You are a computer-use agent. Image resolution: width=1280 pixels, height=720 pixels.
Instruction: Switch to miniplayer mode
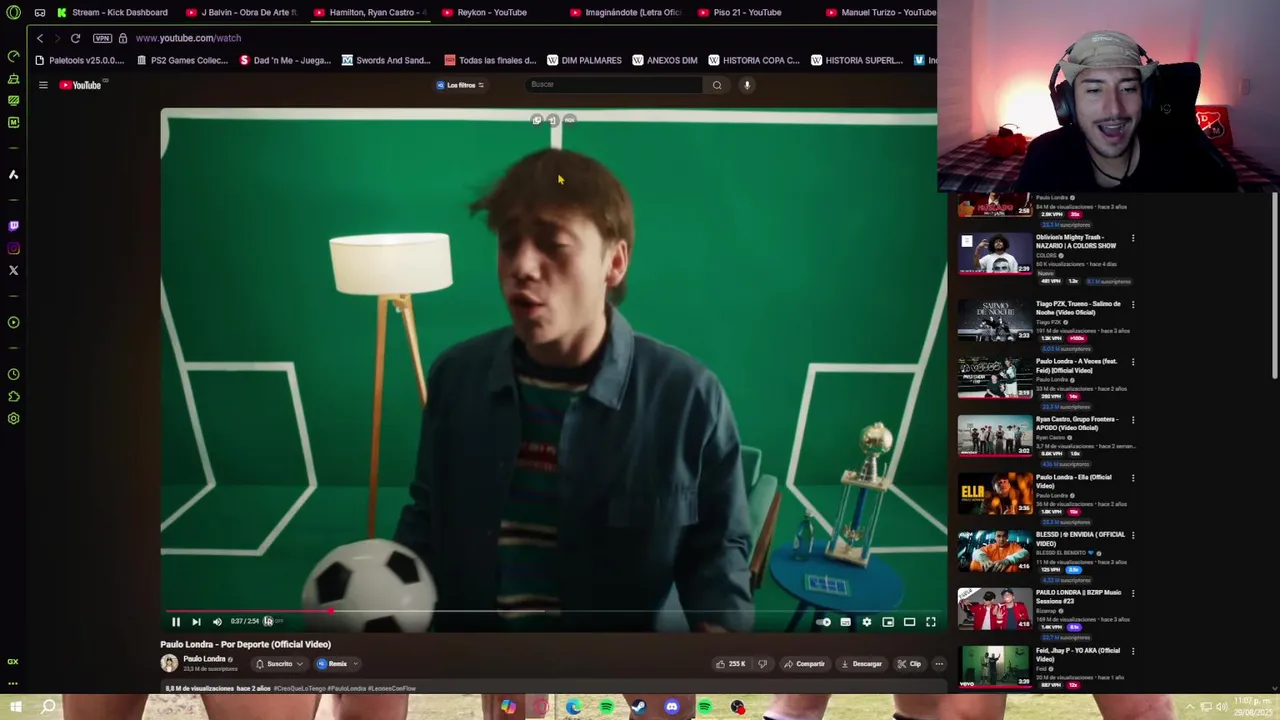pos(888,622)
